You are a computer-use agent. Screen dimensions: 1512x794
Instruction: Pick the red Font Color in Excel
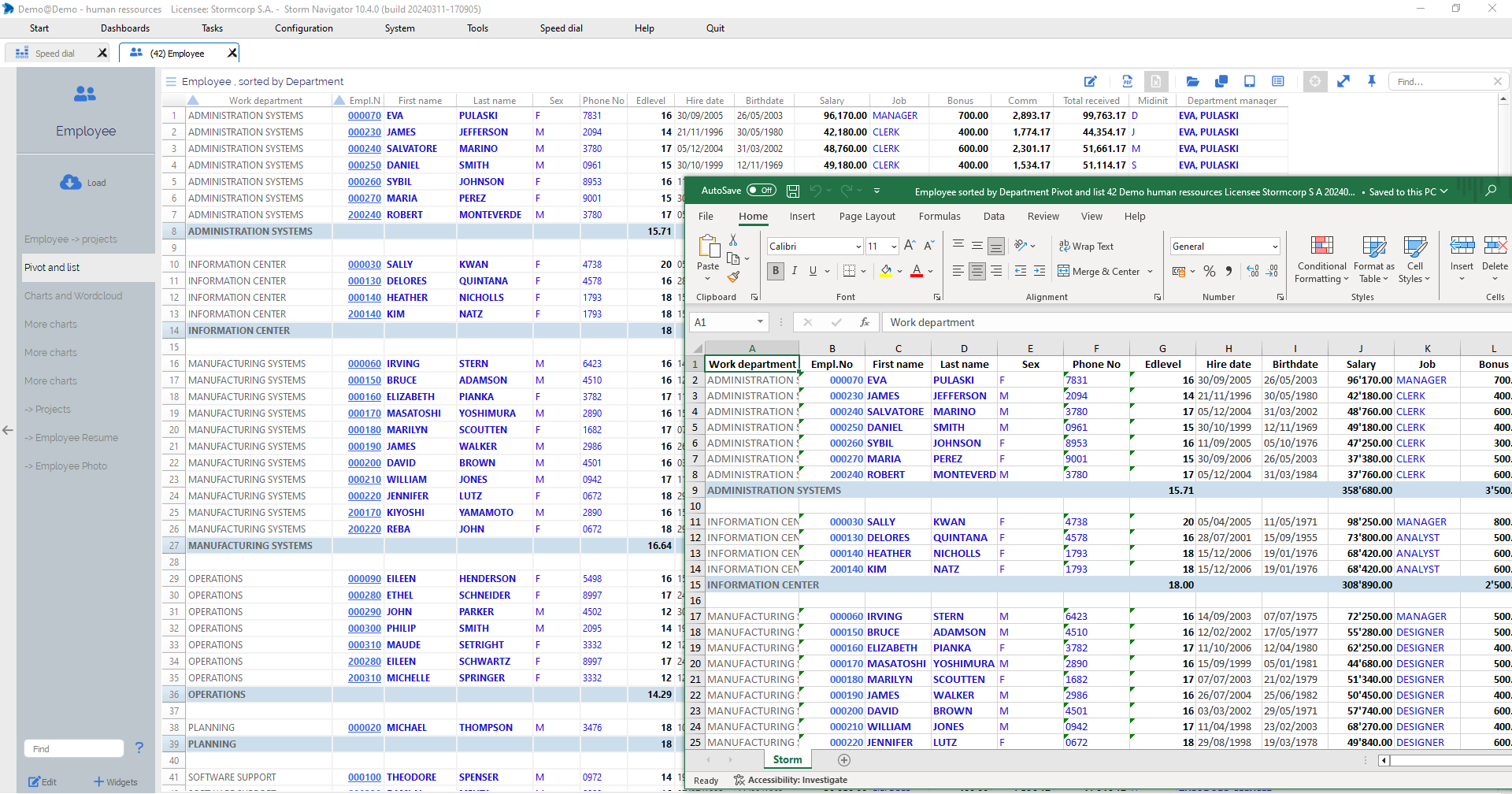click(917, 271)
